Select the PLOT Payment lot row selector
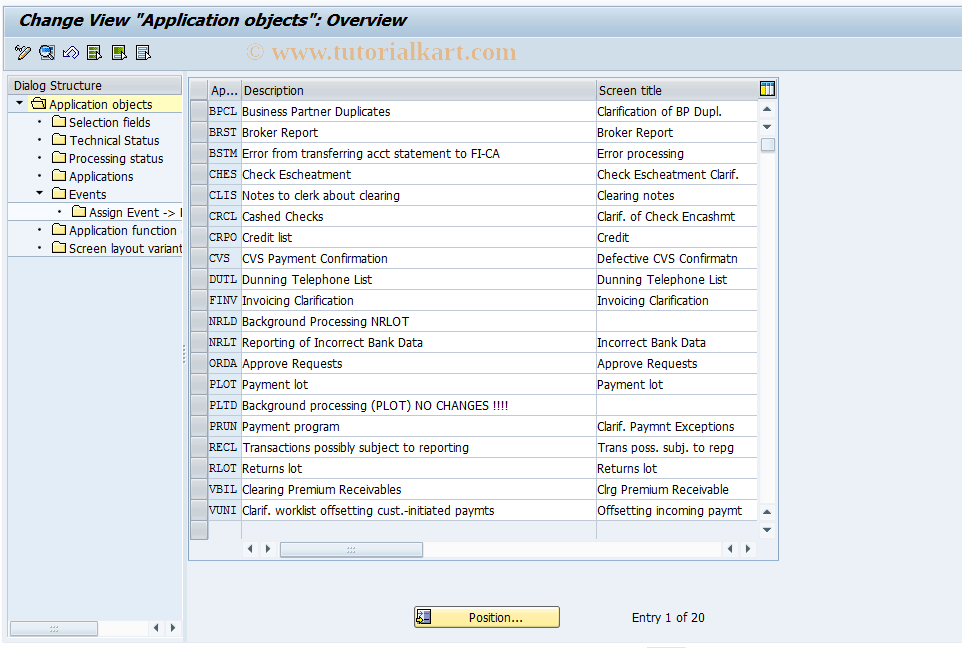 [x=198, y=384]
